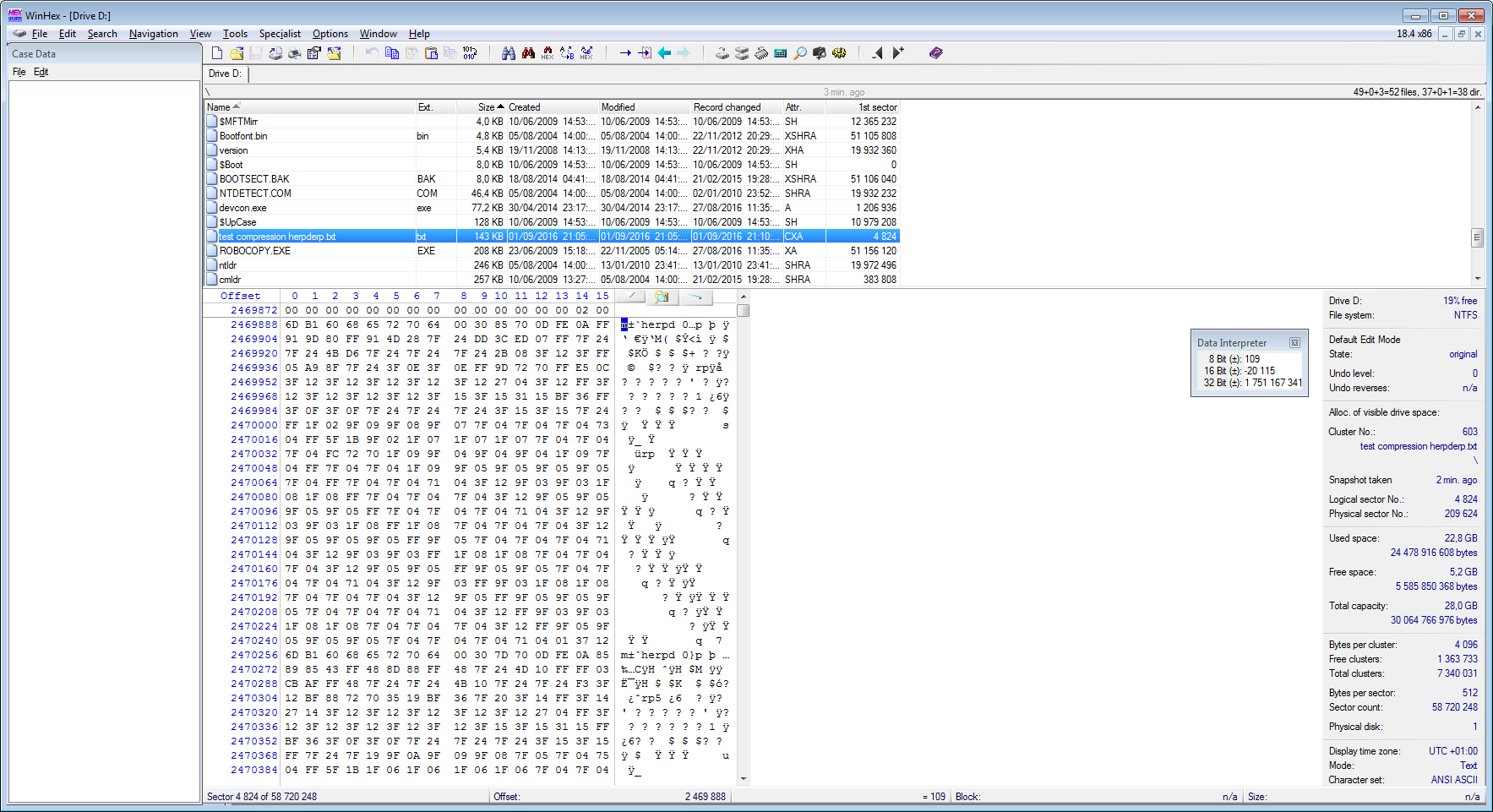Viewport: 1493px width, 812px height.
Task: Click the hex view scrollbar thumb
Action: tap(744, 309)
